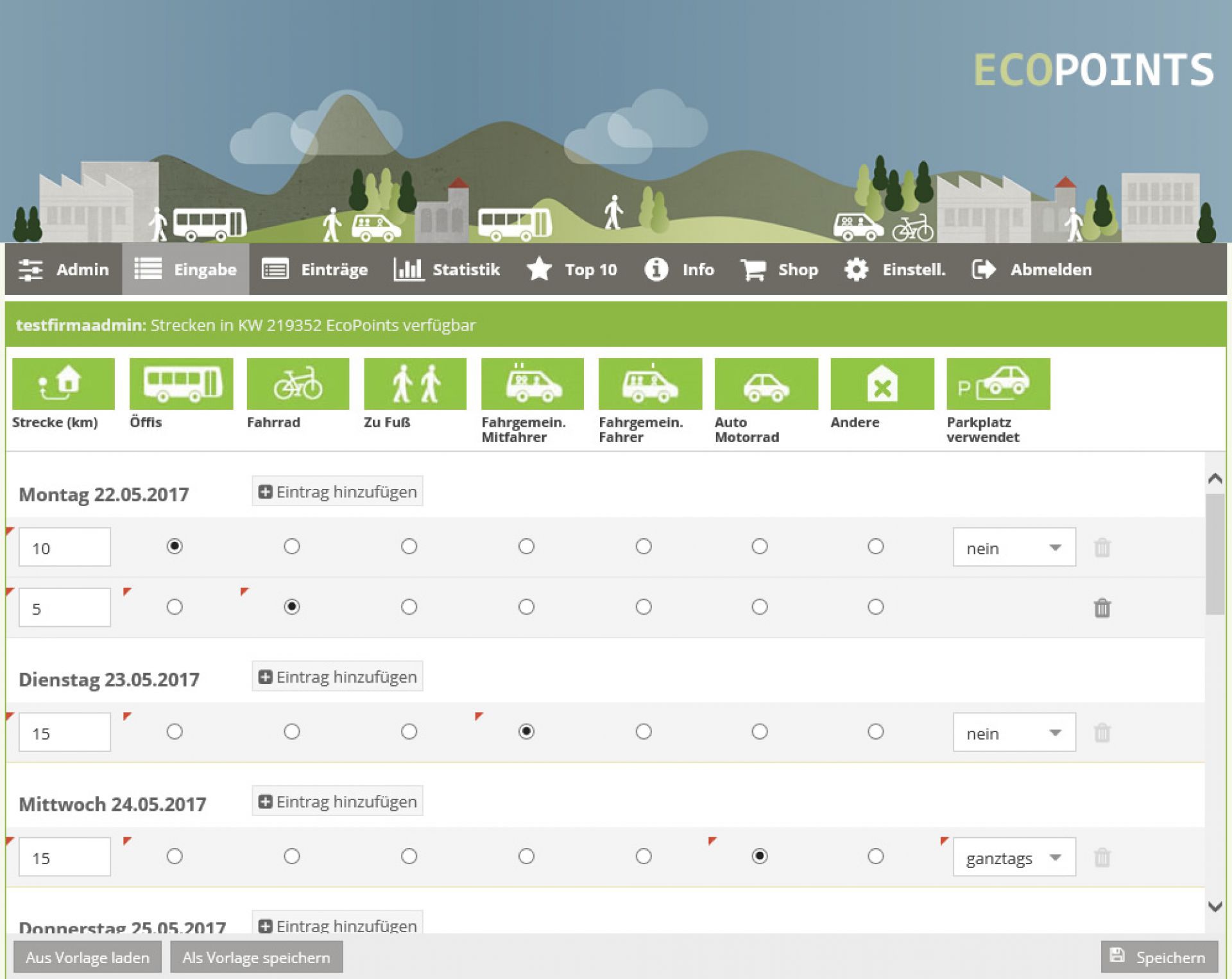Click the Info circle icon
Screen dimensions: 1232x979
point(656,269)
